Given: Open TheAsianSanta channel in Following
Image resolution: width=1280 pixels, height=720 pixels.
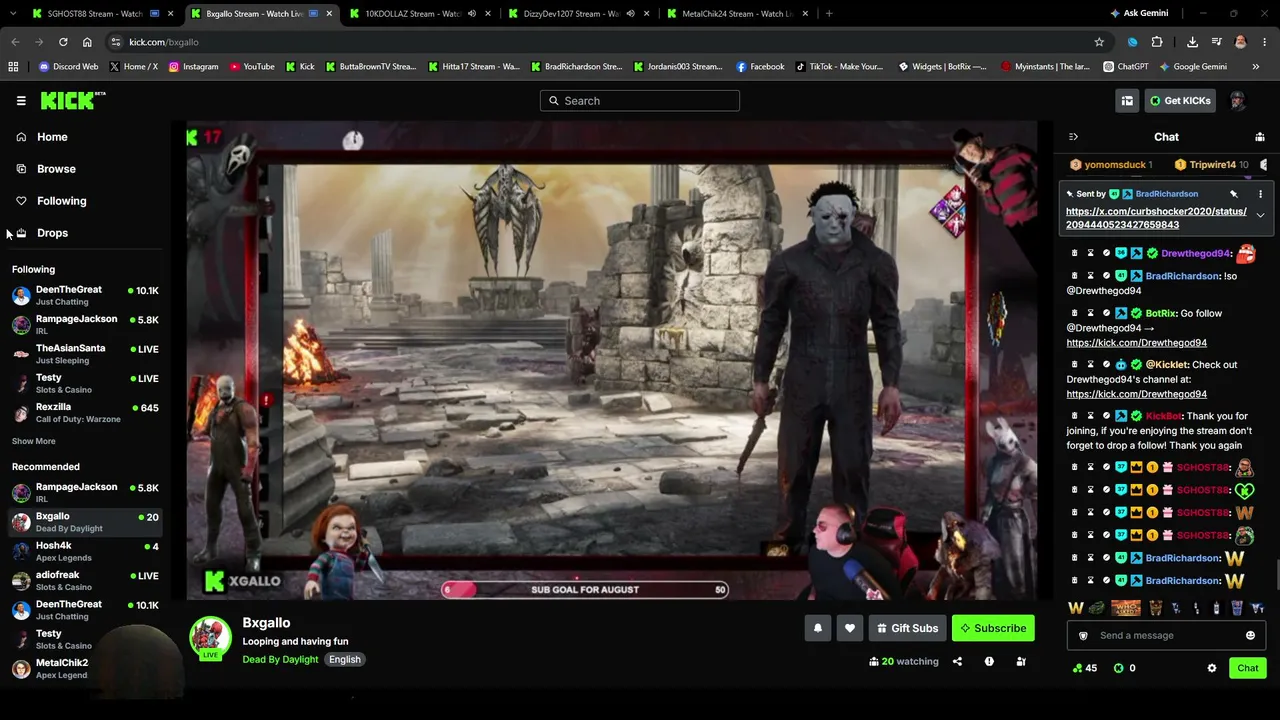Looking at the screenshot, I should click(85, 353).
